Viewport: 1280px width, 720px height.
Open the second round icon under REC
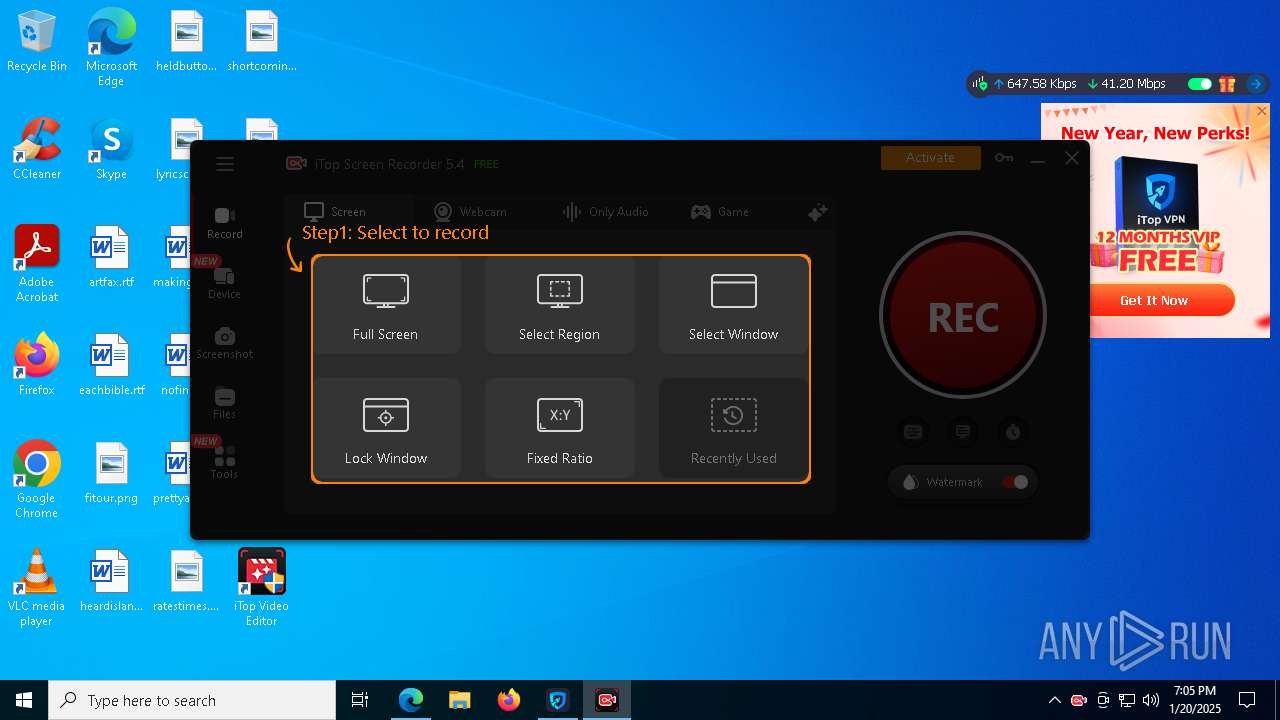point(963,432)
